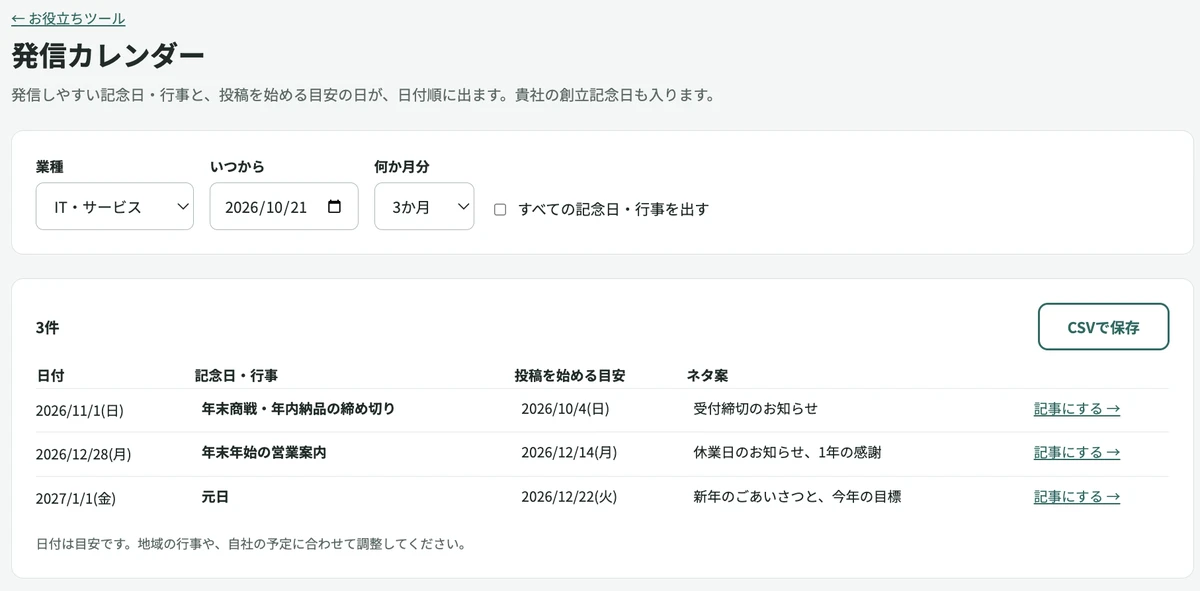Image resolution: width=1200 pixels, height=591 pixels.
Task: Click 記事にする for 年末年始の営業案内
Action: coord(1076,453)
